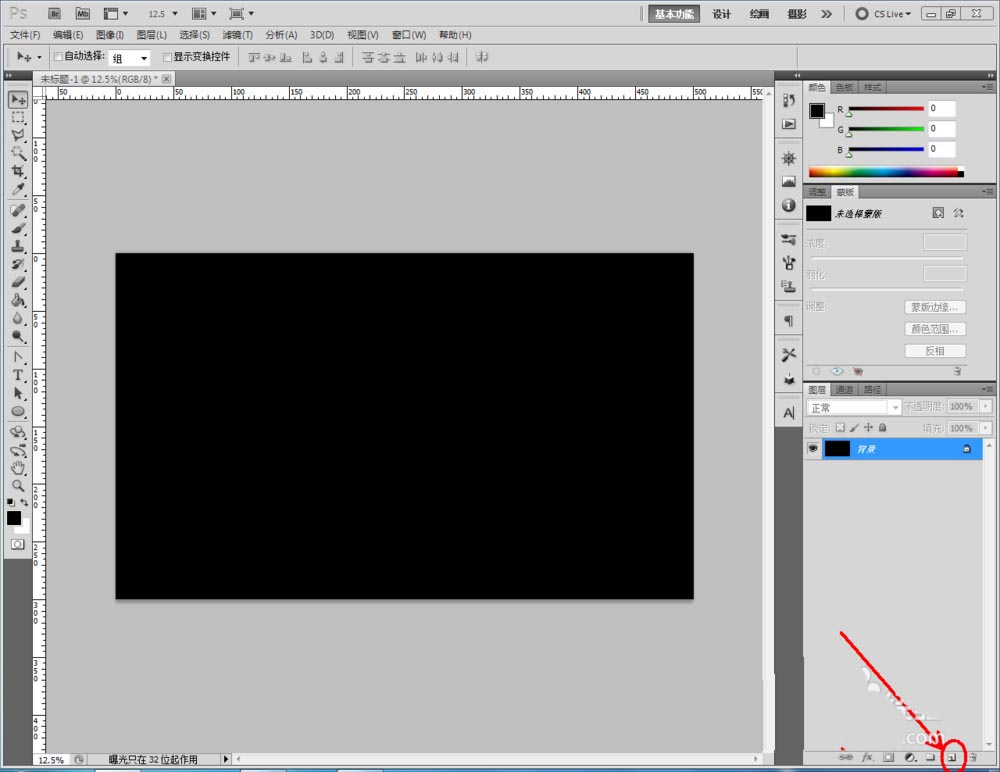The width and height of the screenshot is (1000, 772).
Task: Select the Hand tool
Action: point(18,468)
